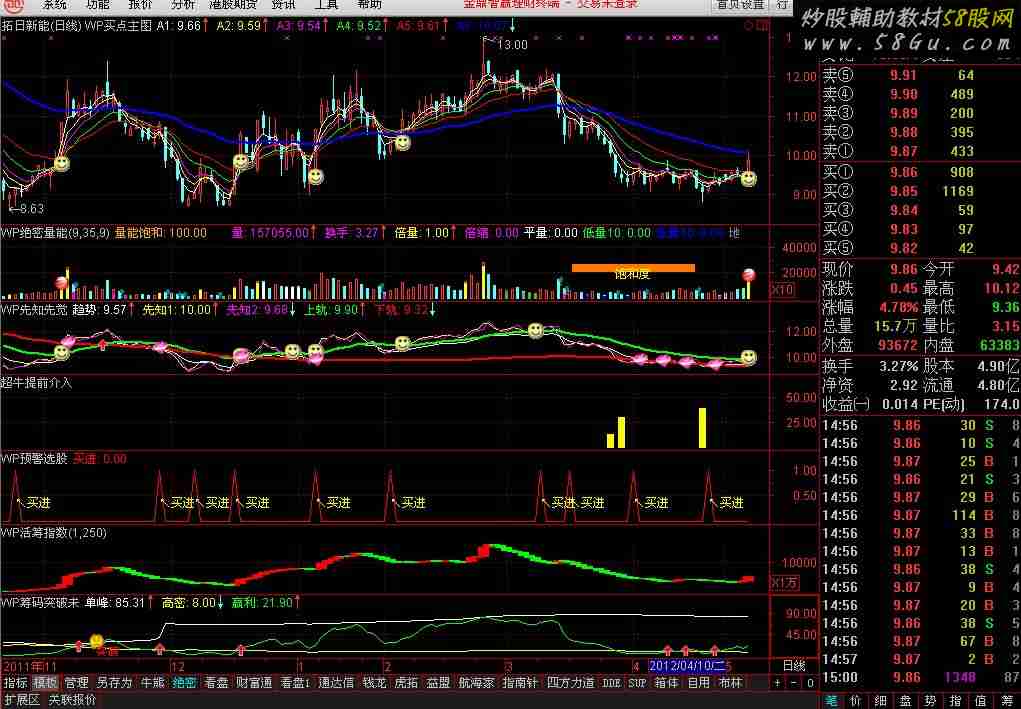The height and width of the screenshot is (709, 1021).
Task: Open the 系统 menu
Action: point(54,5)
